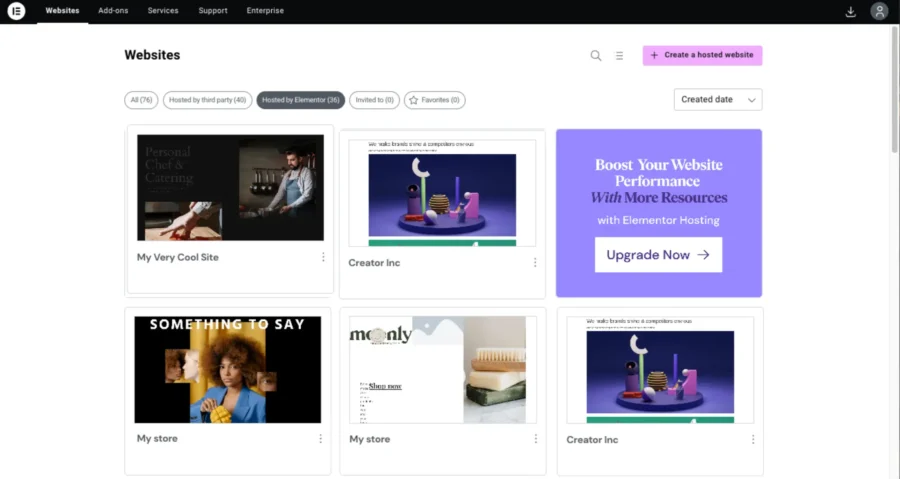Click the star icon in Favorites filter
This screenshot has height=479, width=900.
[413, 100]
